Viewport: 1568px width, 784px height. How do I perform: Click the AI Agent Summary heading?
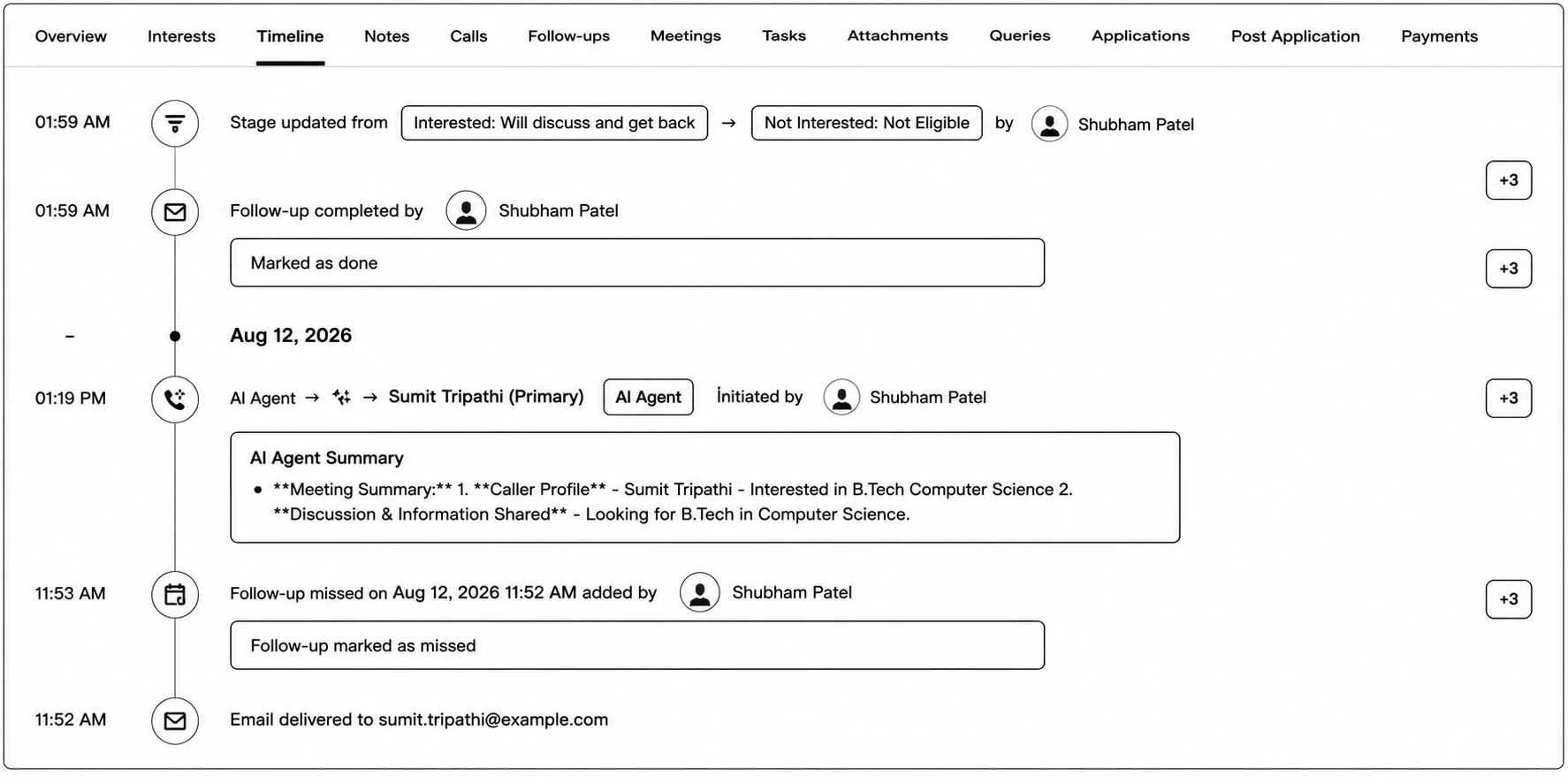[x=327, y=458]
